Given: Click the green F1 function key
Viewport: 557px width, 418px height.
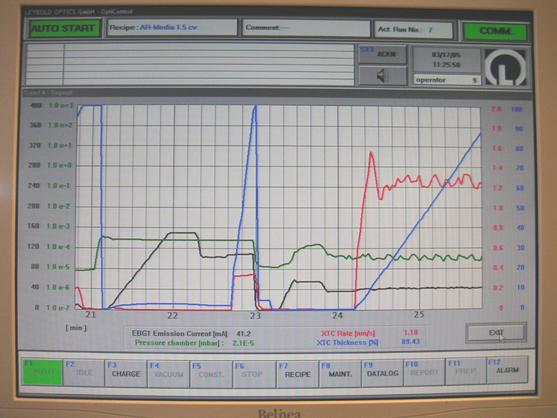Looking at the screenshot, I should [43, 372].
